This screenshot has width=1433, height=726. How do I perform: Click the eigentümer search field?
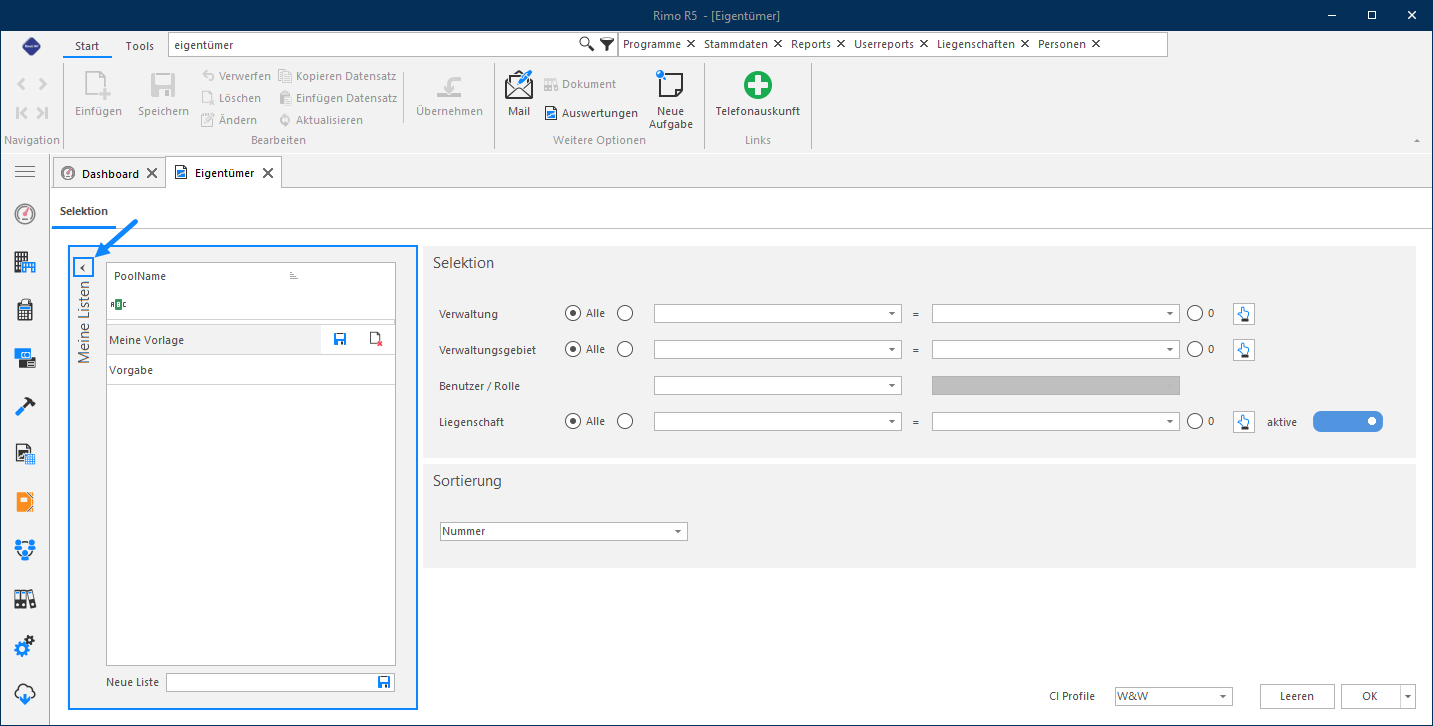373,45
